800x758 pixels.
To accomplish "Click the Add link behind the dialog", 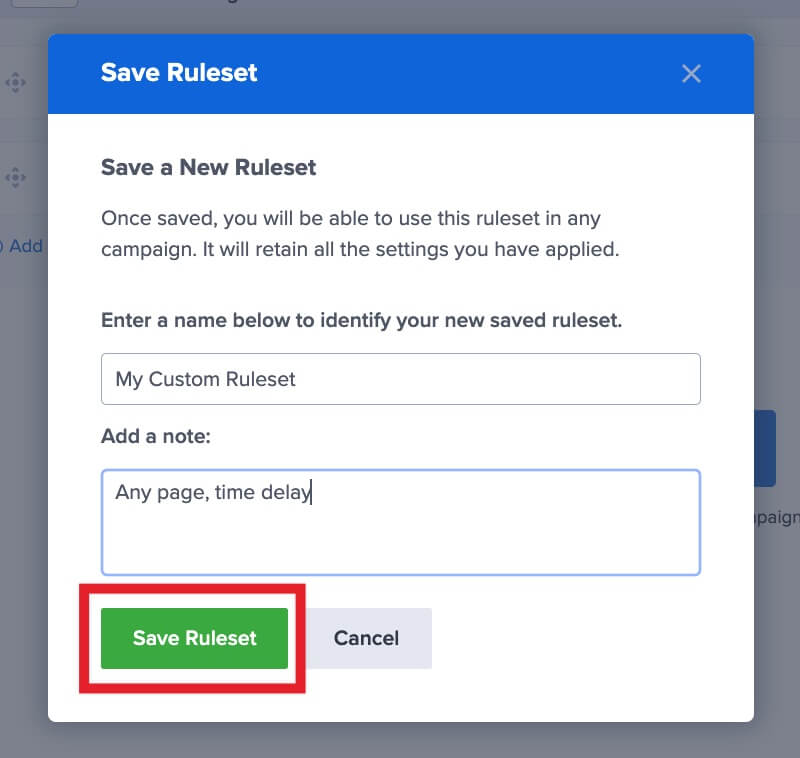I will click(x=27, y=246).
